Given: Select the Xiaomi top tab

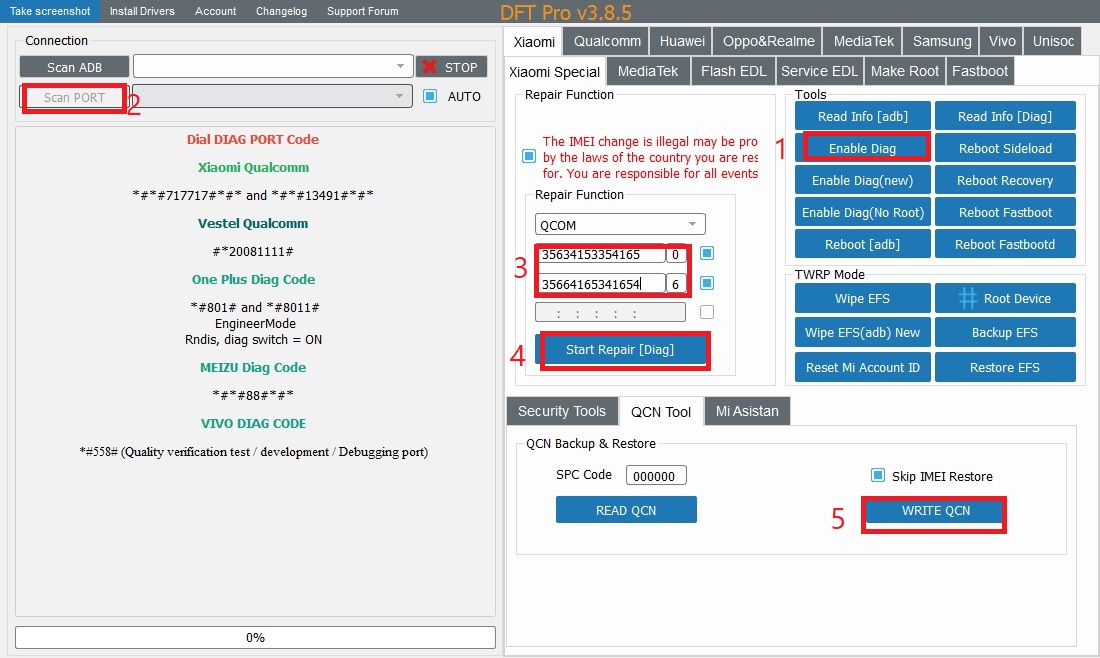Looking at the screenshot, I should coord(534,42).
